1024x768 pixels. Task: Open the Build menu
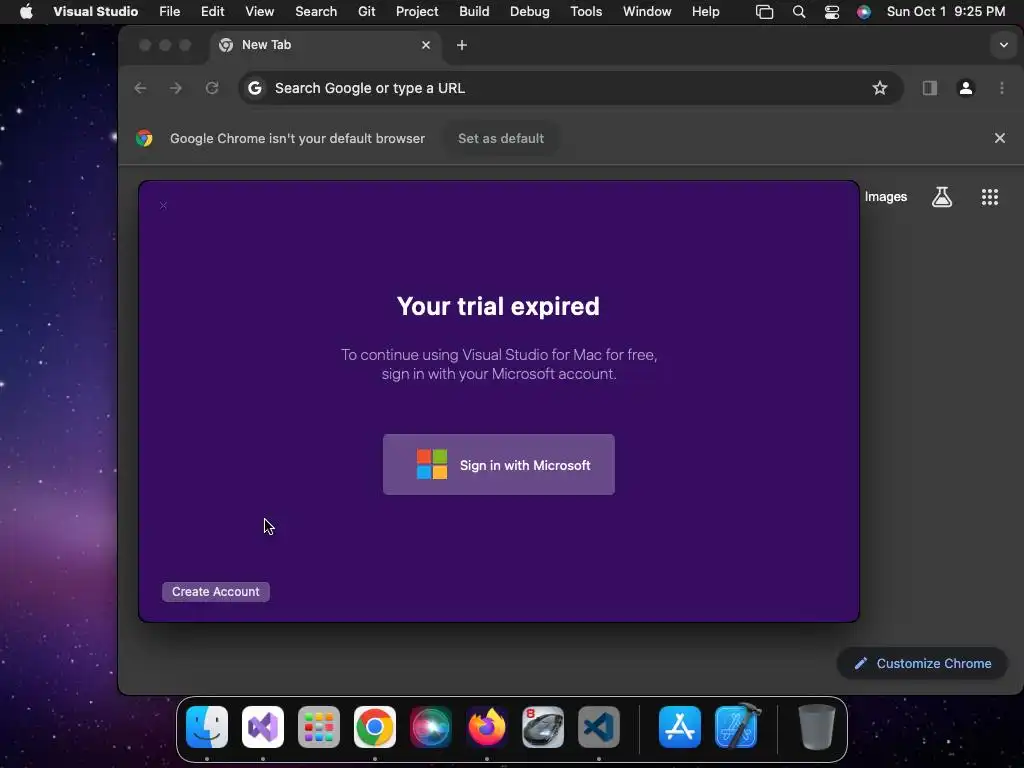click(474, 12)
